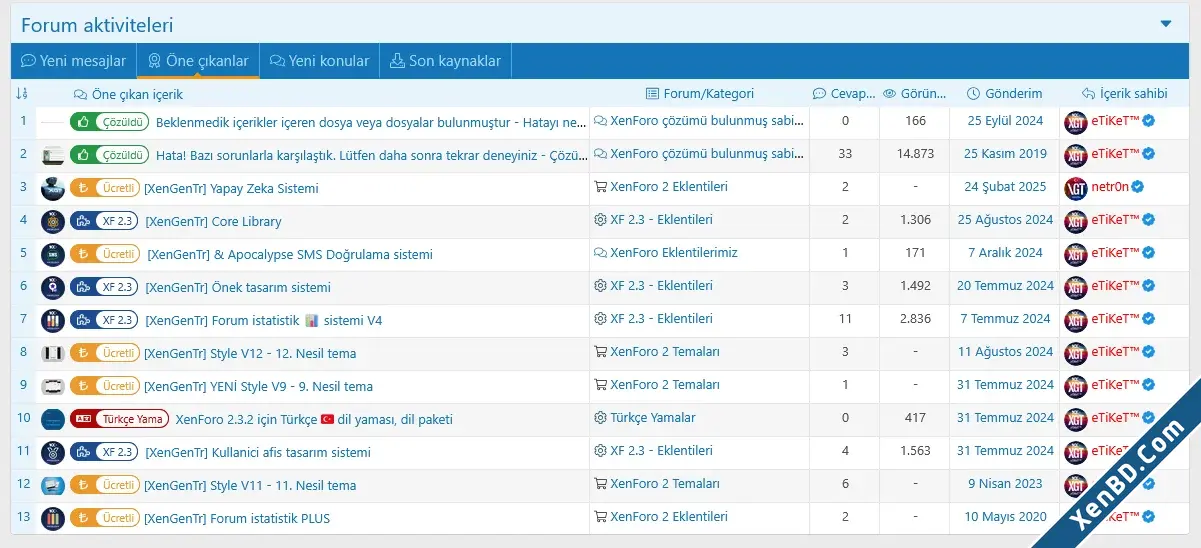Click eTiKeT™ avatar on row 2
Screen dimensions: 1201x548
click(1076, 155)
